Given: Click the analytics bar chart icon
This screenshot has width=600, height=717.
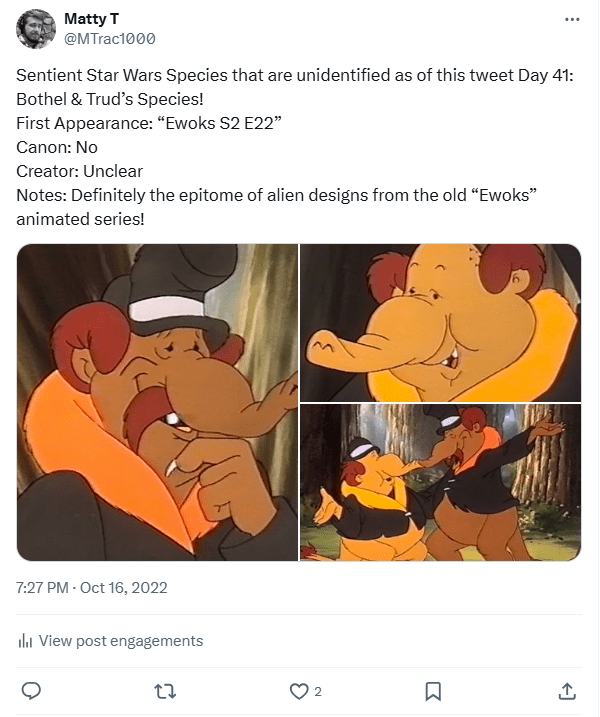Looking at the screenshot, I should point(25,641).
